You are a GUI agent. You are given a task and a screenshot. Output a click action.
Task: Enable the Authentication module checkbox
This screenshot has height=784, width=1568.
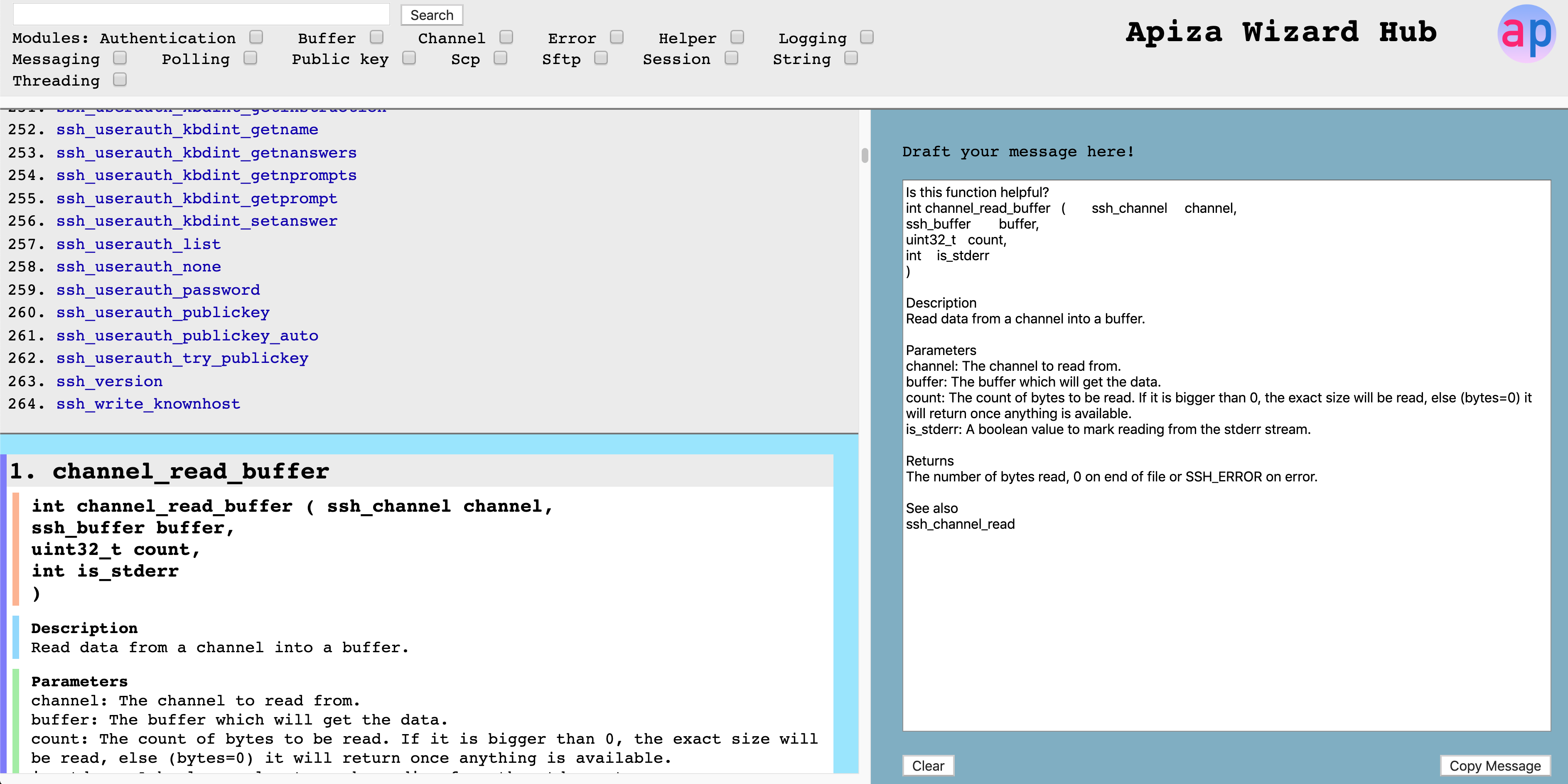coord(256,37)
